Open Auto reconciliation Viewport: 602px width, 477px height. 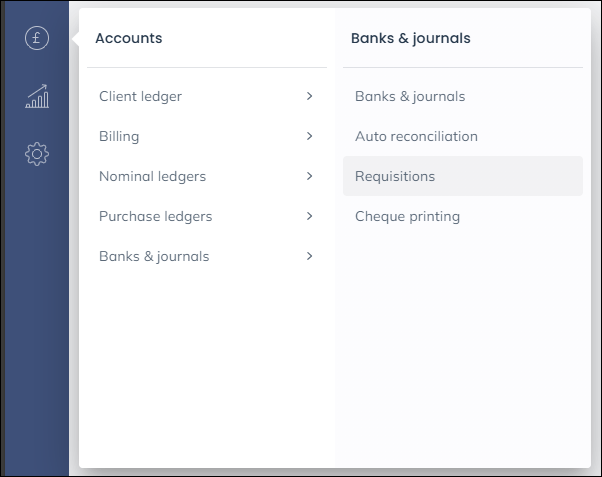pyautogui.click(x=416, y=136)
